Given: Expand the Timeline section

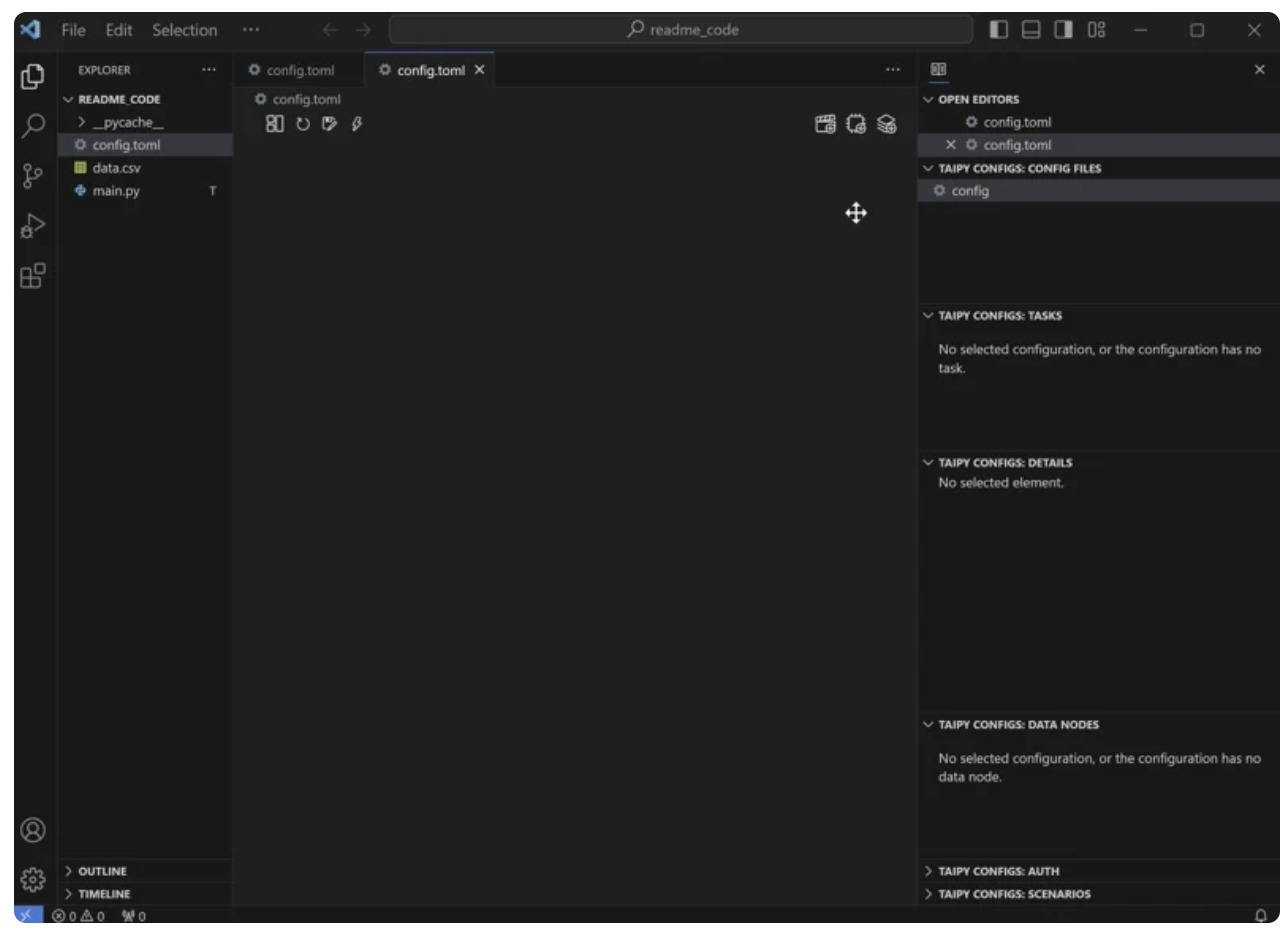Looking at the screenshot, I should 145,893.
